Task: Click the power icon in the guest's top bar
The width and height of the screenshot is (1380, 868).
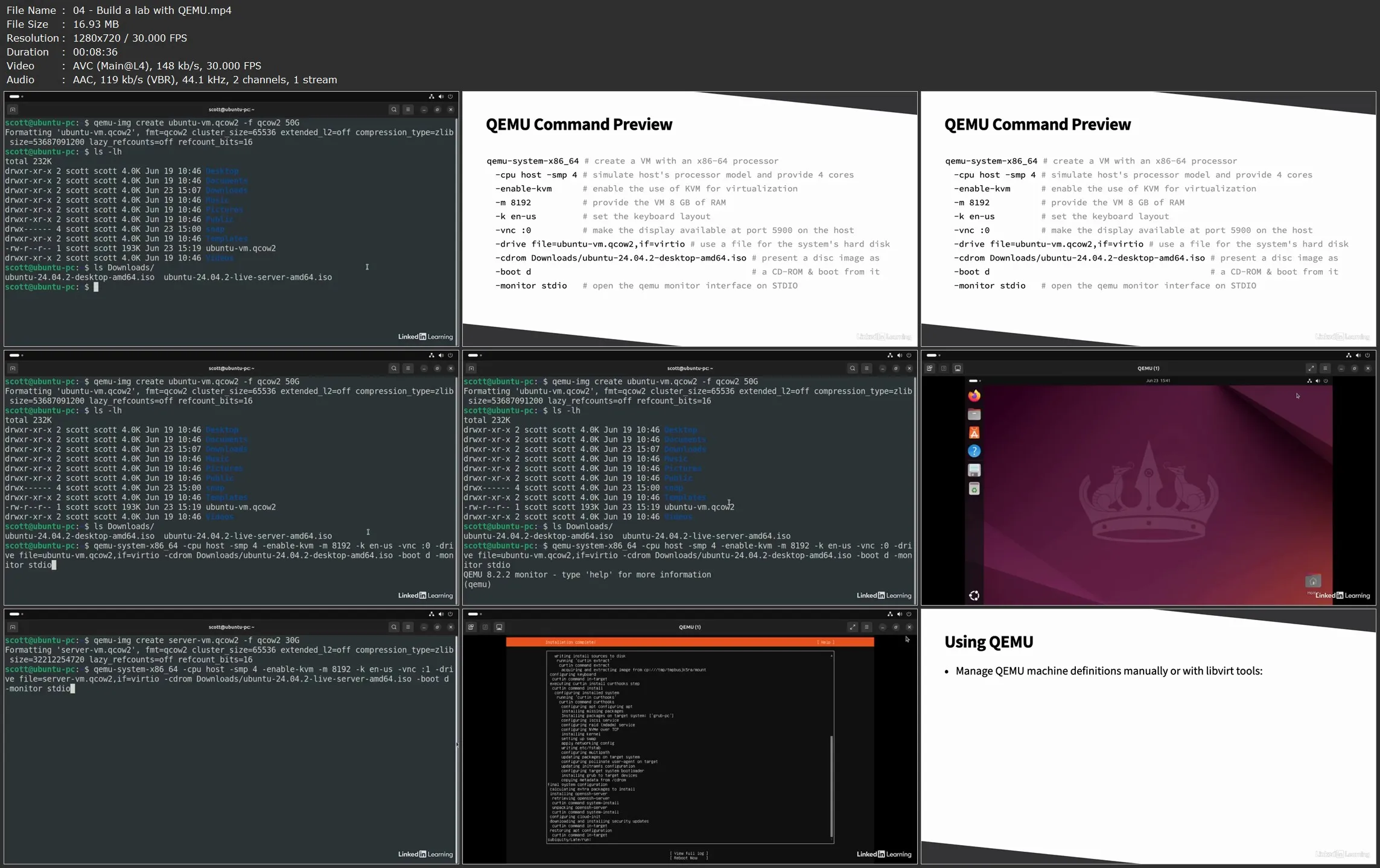Action: pos(1326,381)
